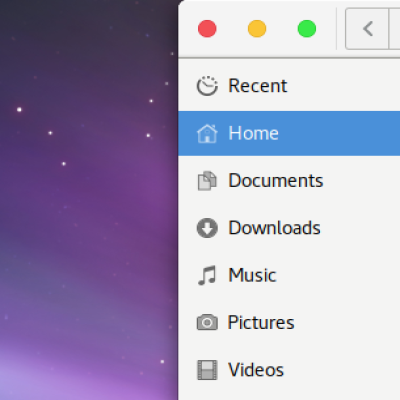Close the window with the red button
This screenshot has width=400, height=400.
tap(207, 29)
